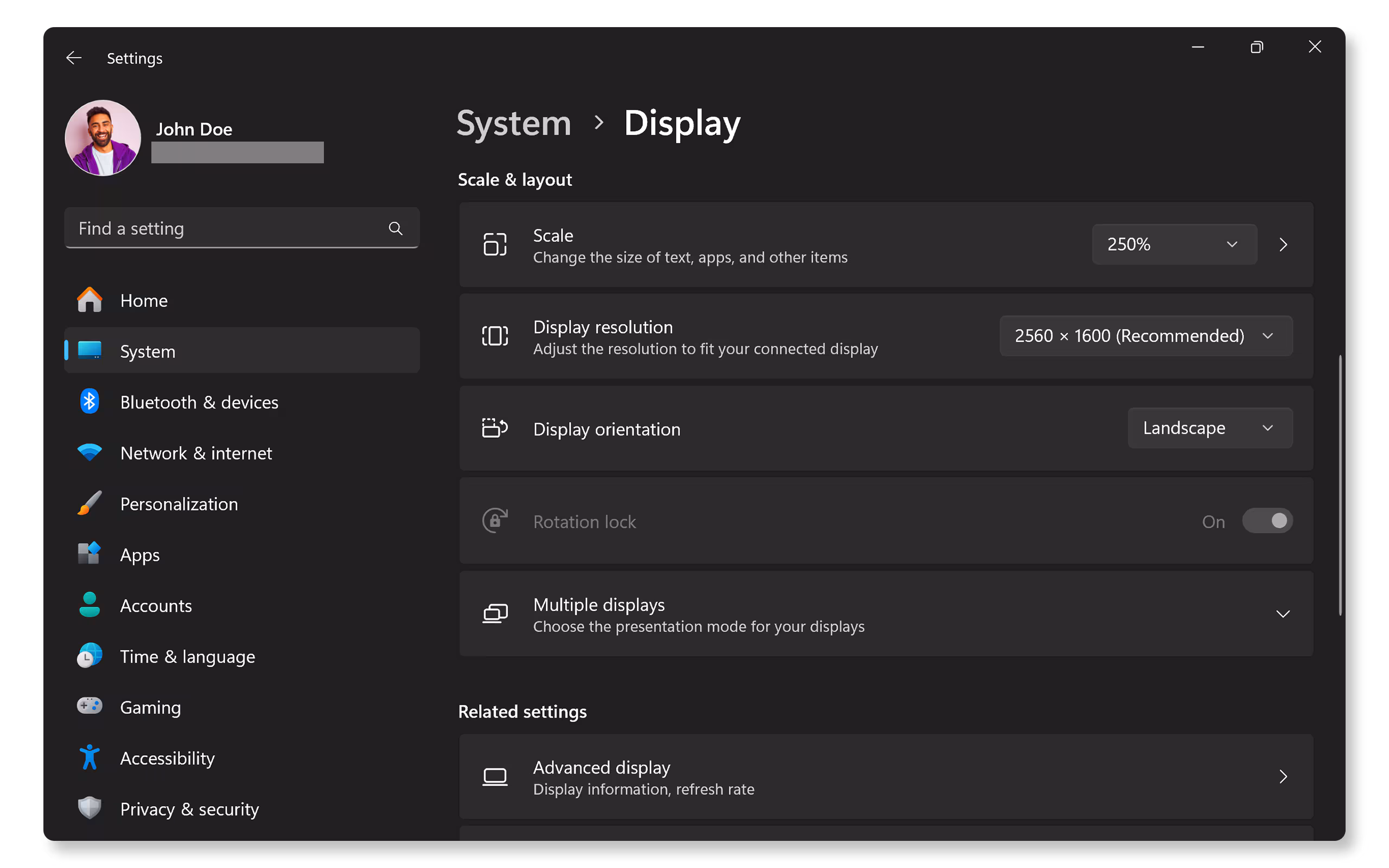Minimize the Settings window

coord(1198,47)
